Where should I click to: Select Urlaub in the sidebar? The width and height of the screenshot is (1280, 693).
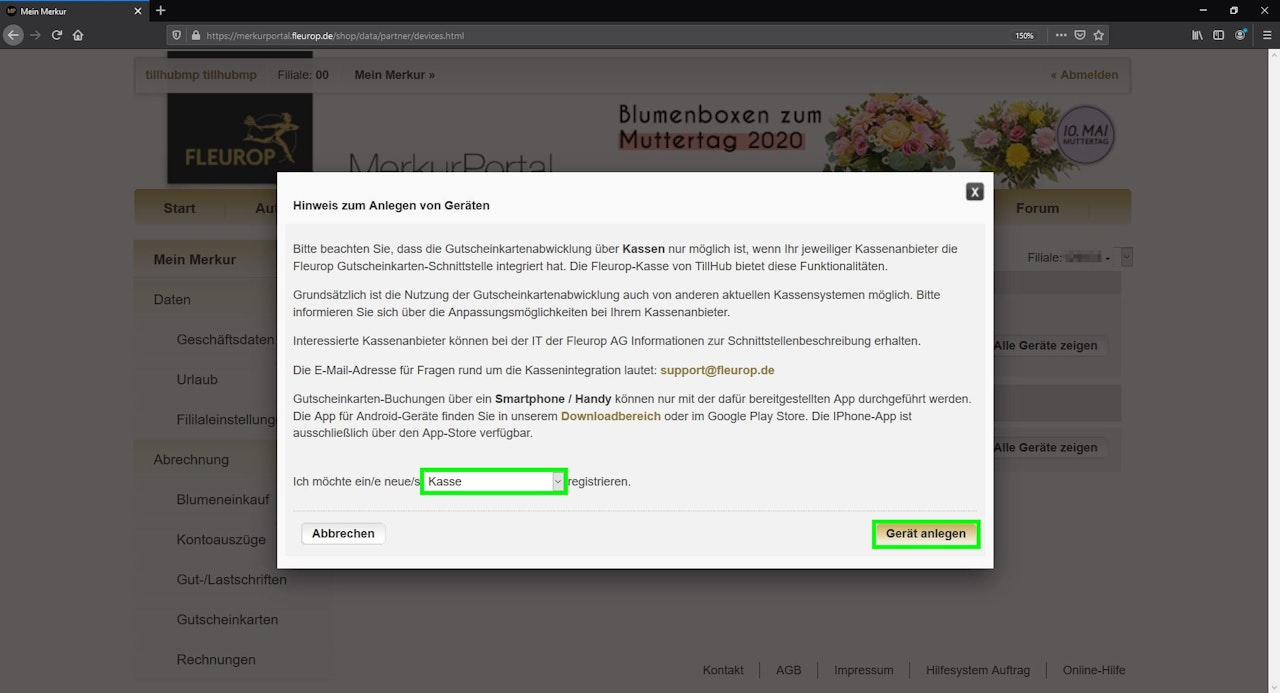(197, 380)
